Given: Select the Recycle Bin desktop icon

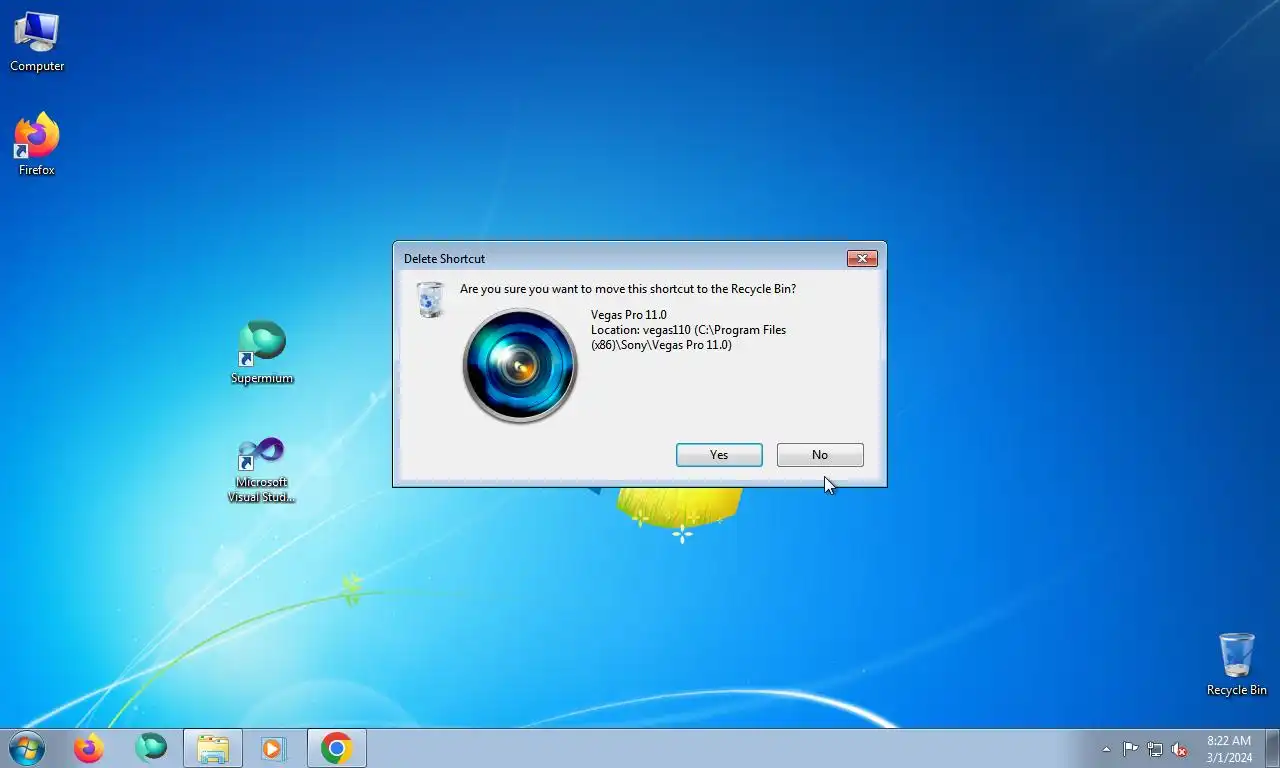Looking at the screenshot, I should tap(1237, 664).
